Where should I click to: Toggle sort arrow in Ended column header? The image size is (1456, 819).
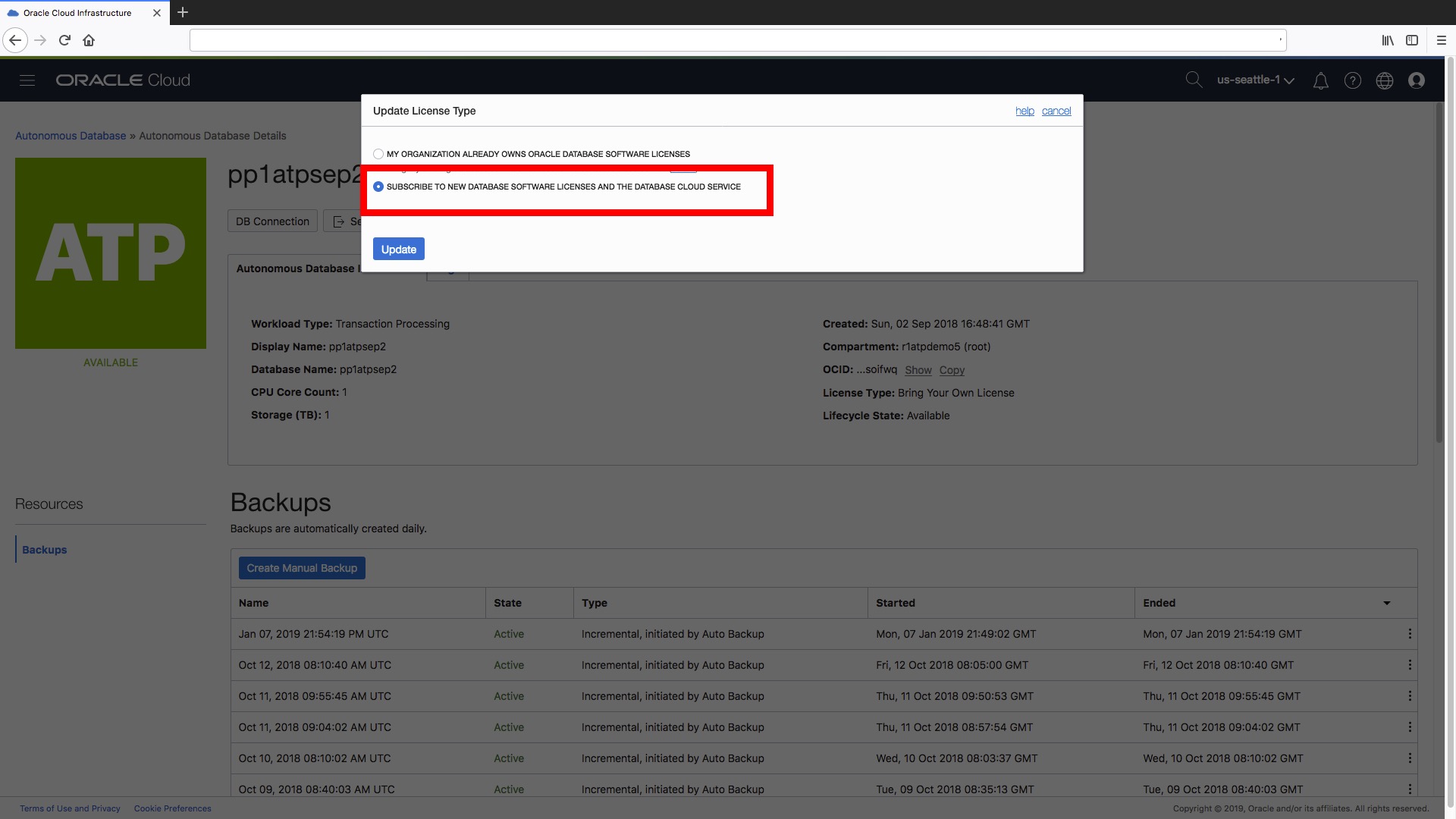[x=1386, y=603]
